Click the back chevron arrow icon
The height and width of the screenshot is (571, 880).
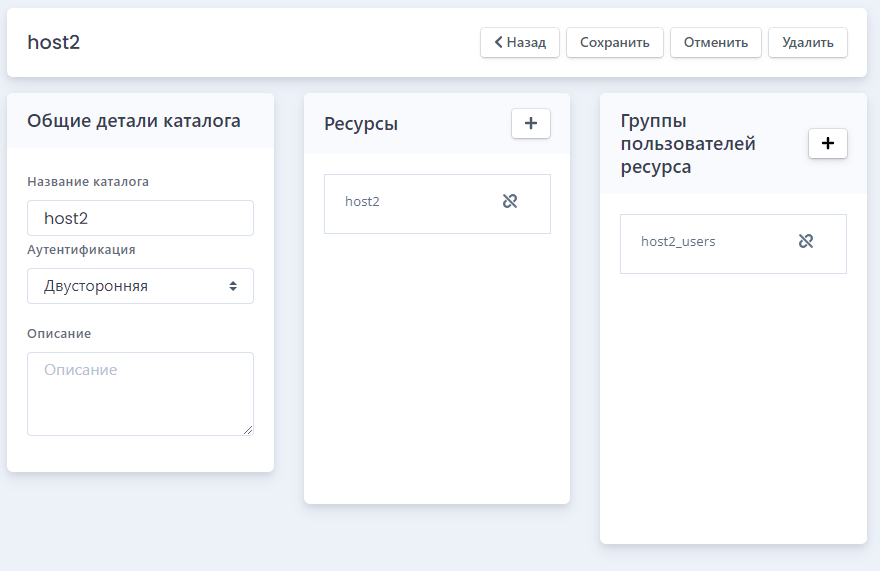click(x=498, y=42)
